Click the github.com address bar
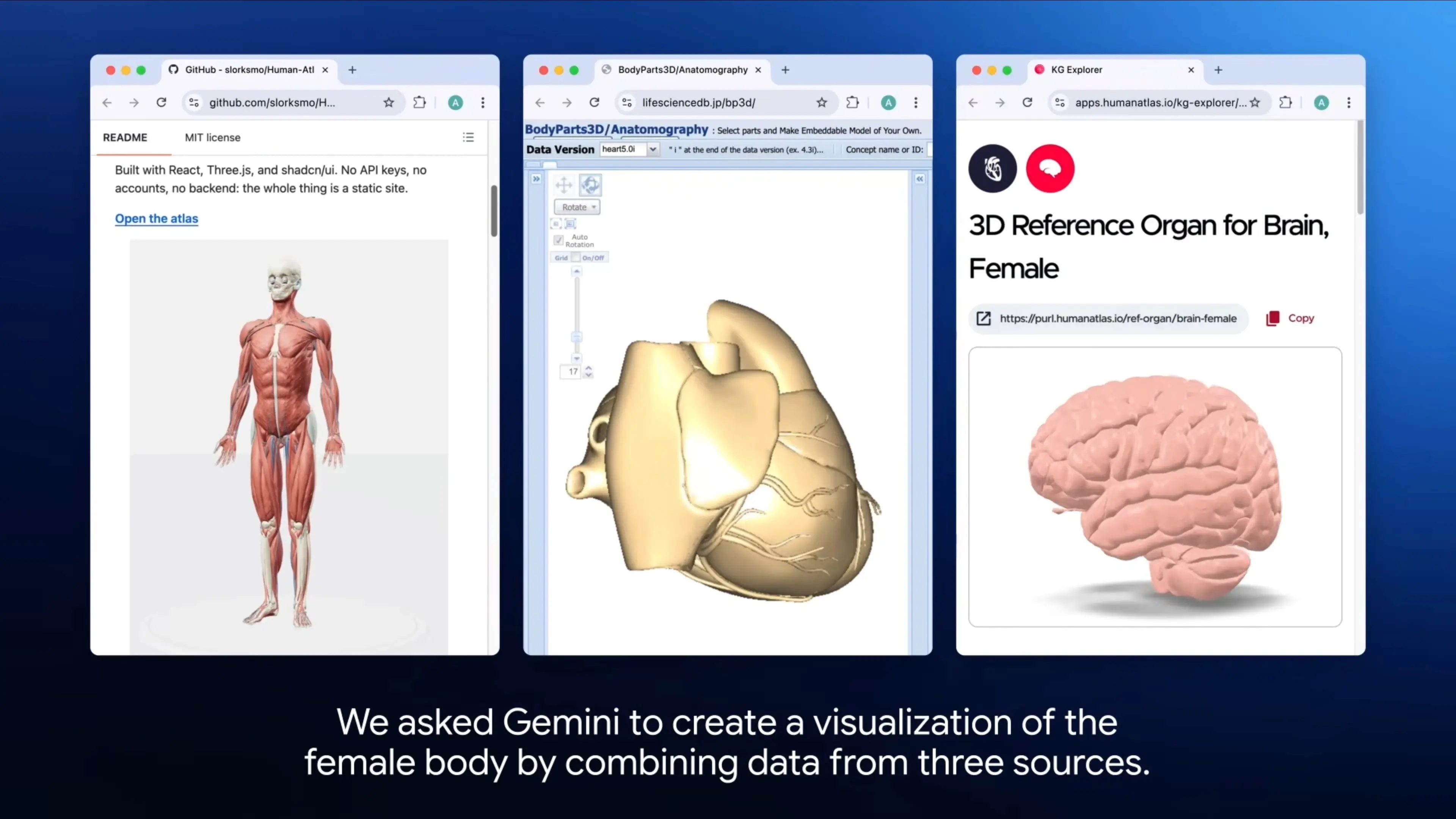1456x819 pixels. pos(293,102)
